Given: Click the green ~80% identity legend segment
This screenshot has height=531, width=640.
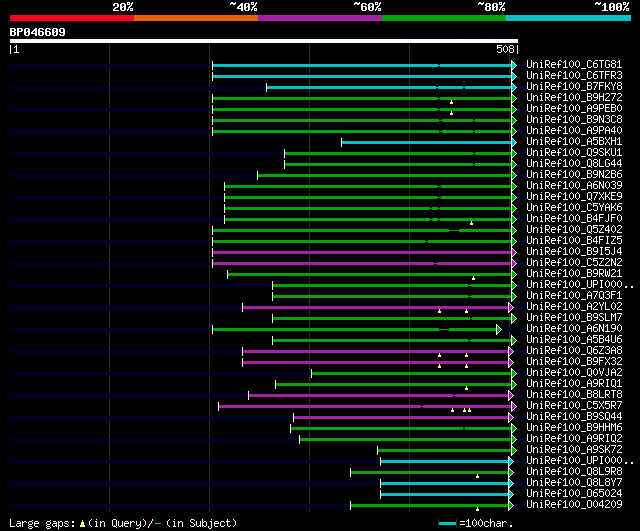Looking at the screenshot, I should coord(444,18).
